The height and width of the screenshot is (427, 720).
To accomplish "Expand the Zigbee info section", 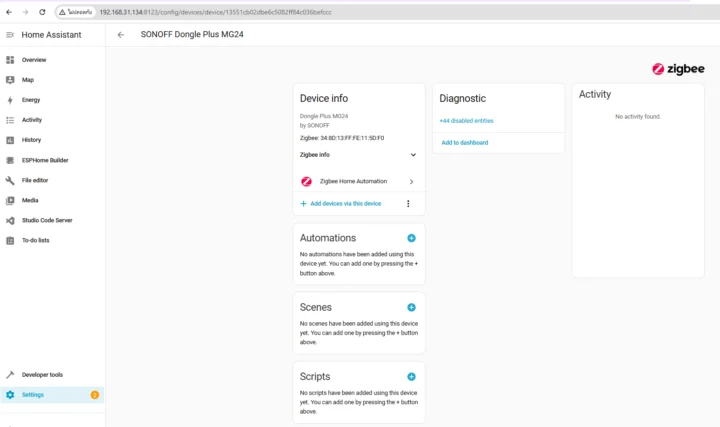I will coord(358,155).
